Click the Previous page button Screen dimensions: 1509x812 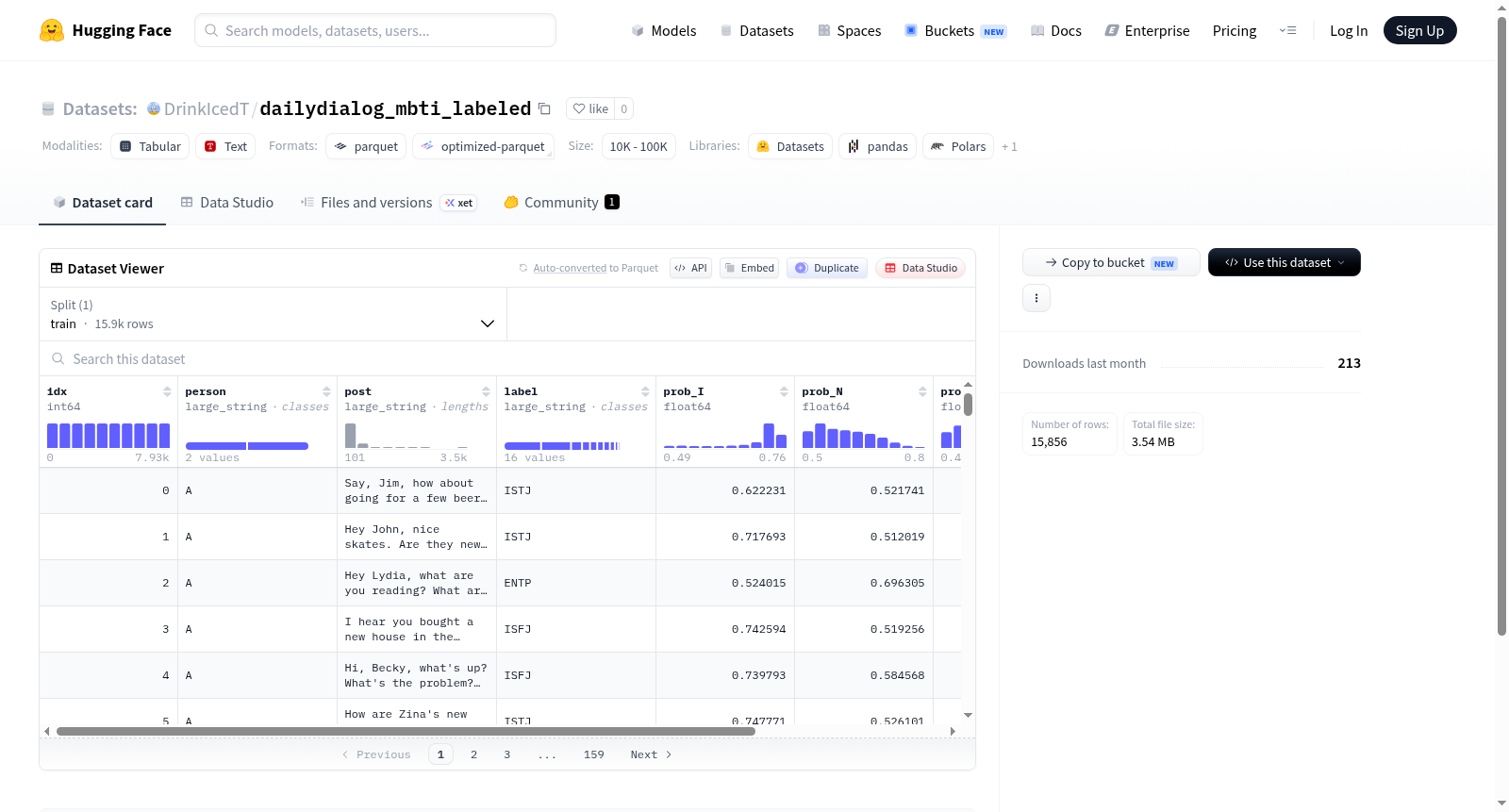(x=376, y=754)
